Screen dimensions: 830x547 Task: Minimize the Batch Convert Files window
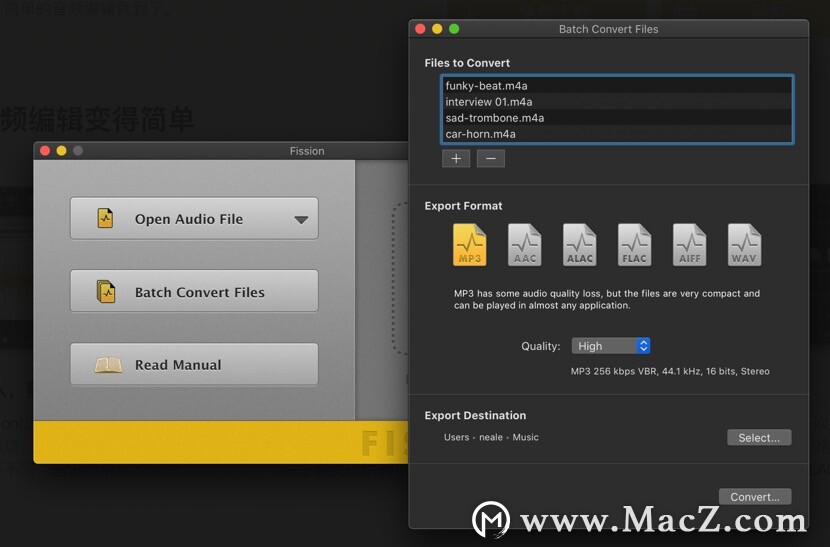click(x=437, y=29)
